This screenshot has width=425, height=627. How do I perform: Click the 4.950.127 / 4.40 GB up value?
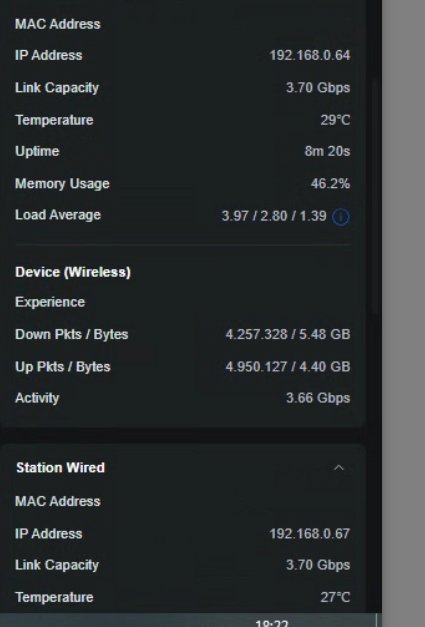pyautogui.click(x=288, y=367)
